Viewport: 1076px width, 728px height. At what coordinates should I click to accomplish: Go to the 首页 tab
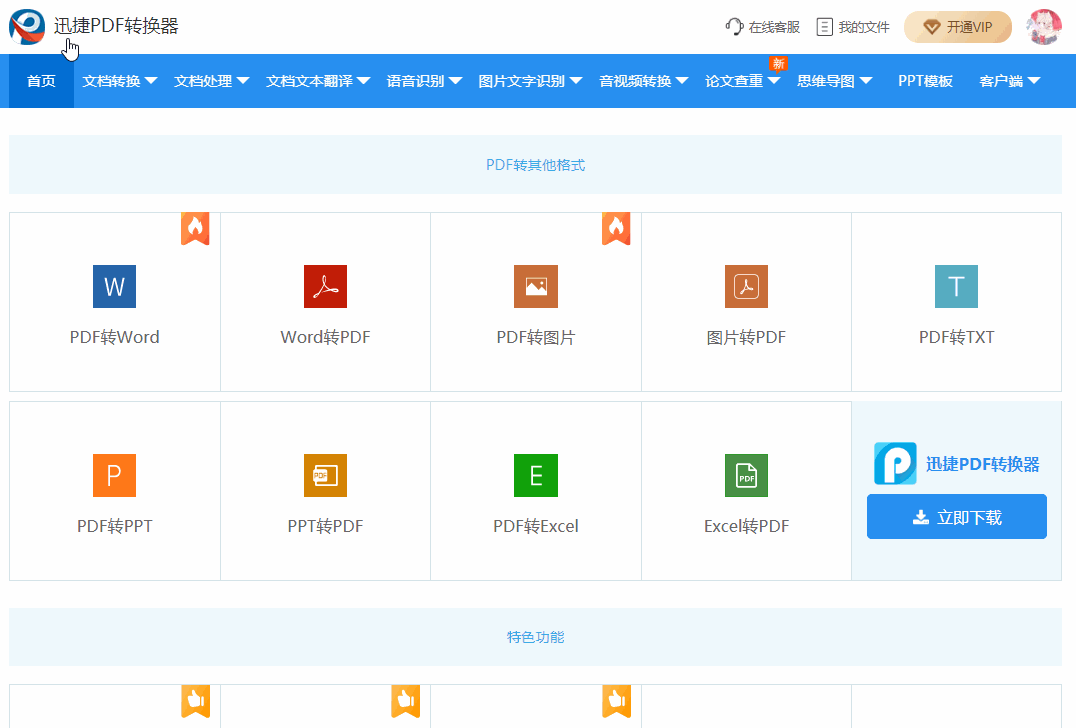[x=41, y=81]
